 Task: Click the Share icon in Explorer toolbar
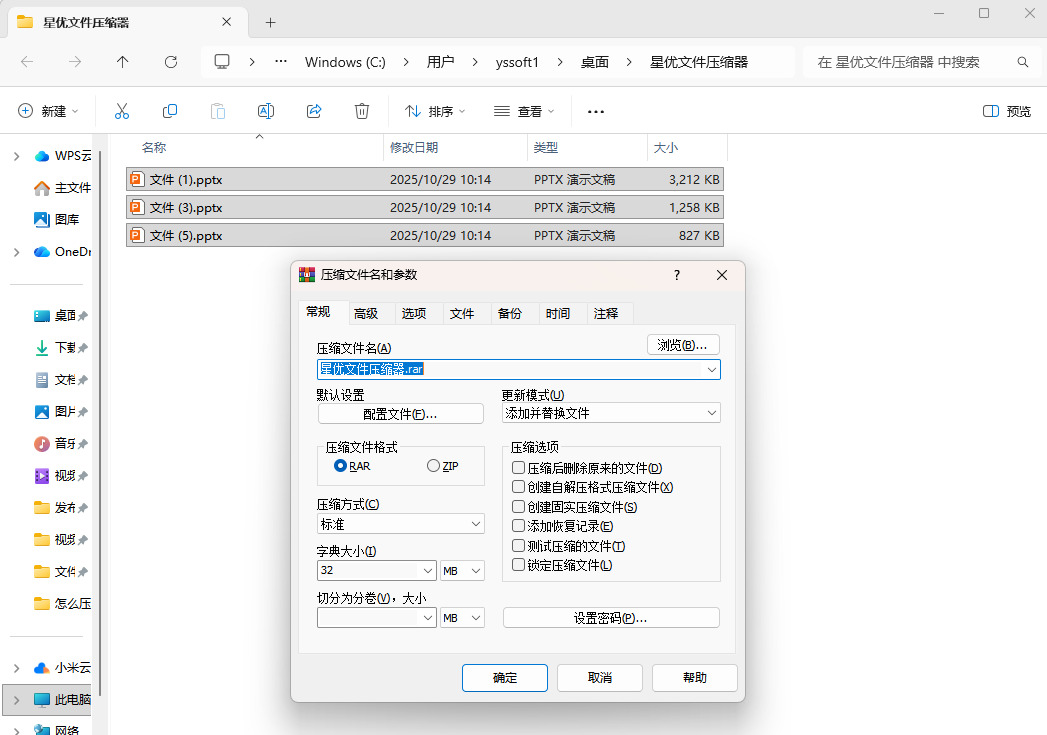[x=314, y=111]
